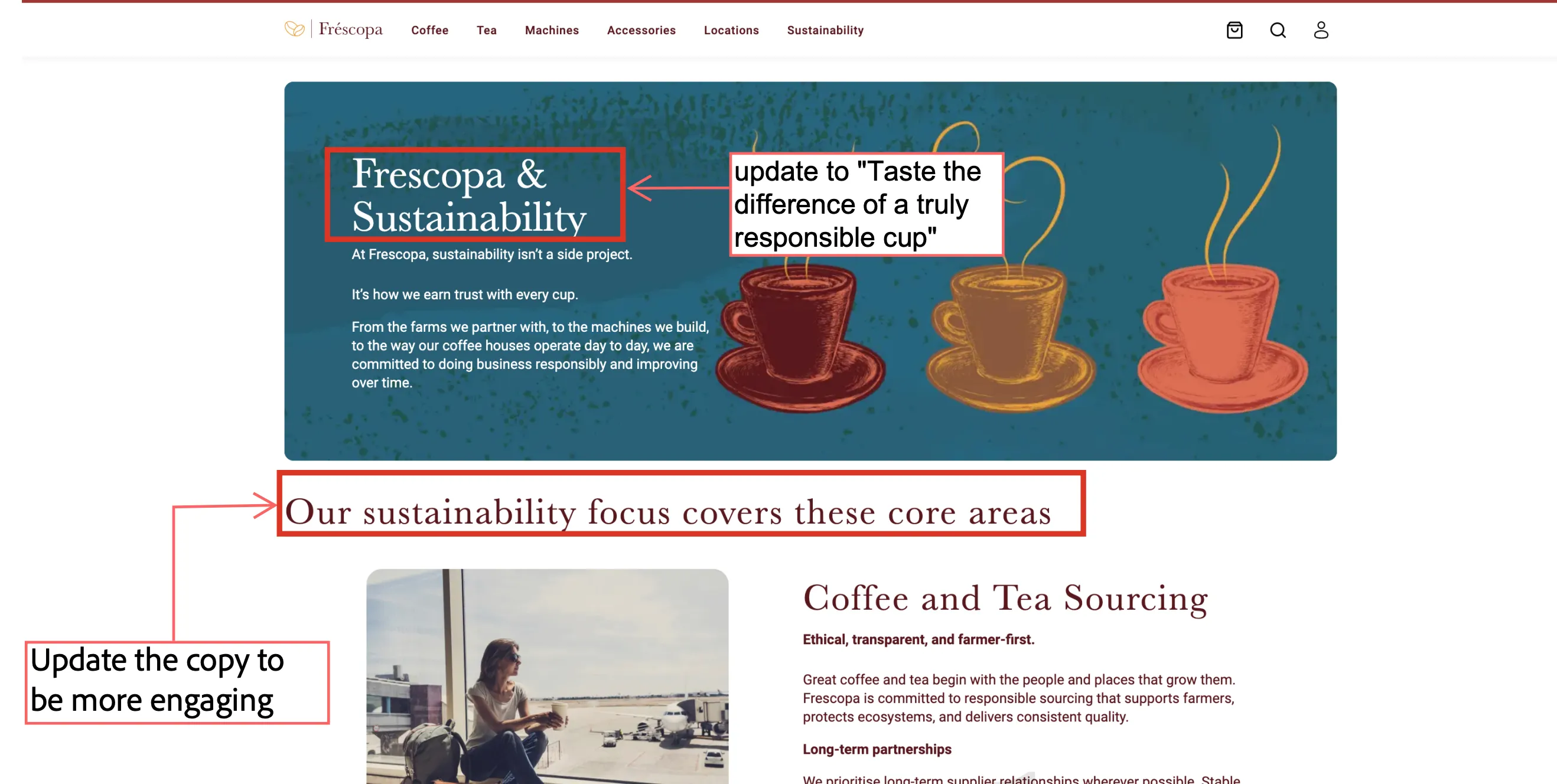Open the shopping bag cart icon
1557x784 pixels.
pyautogui.click(x=1234, y=30)
